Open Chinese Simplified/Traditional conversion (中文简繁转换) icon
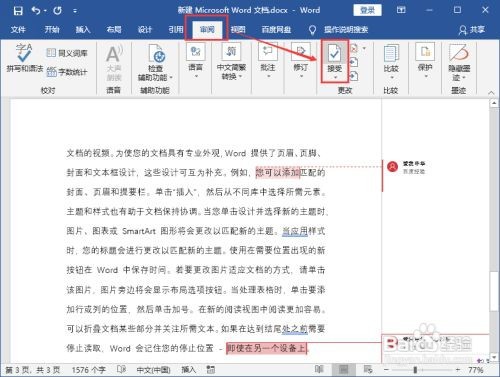The image size is (500, 377). click(231, 51)
